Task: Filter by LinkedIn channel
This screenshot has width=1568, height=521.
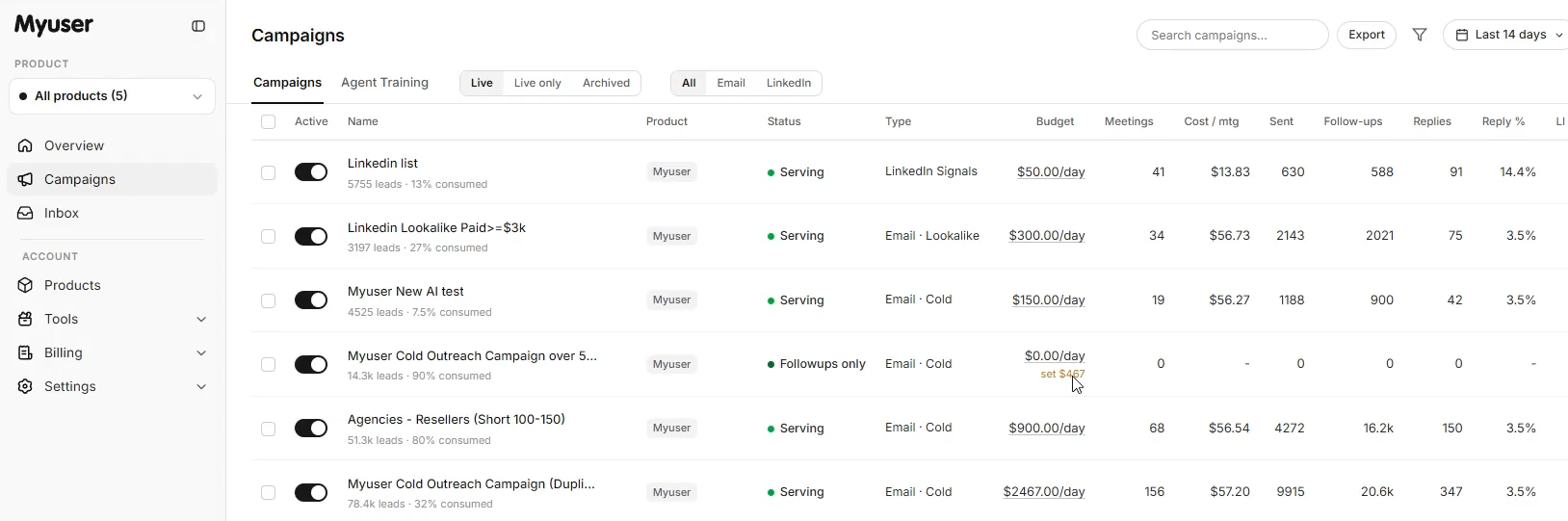Action: pos(789,83)
